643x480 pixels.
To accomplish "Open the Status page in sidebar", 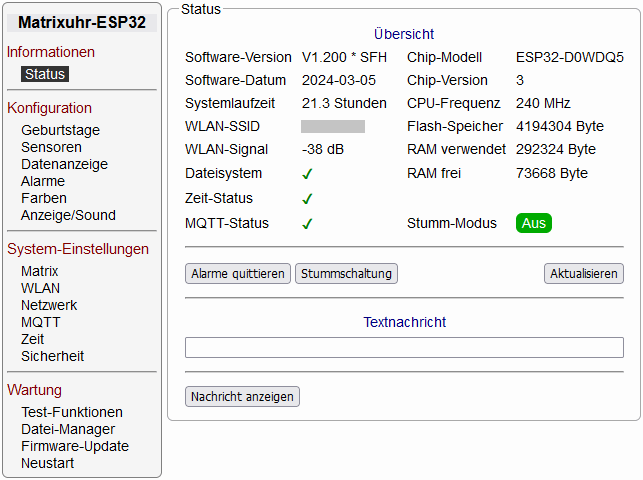I will 45,74.
